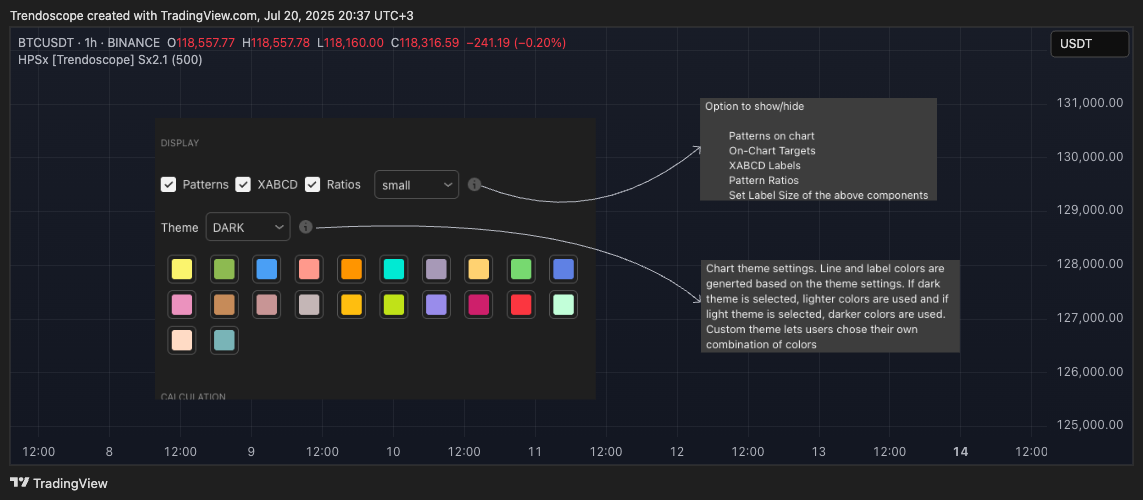Disable the Ratios checkbox
1143x500 pixels.
tap(313, 184)
